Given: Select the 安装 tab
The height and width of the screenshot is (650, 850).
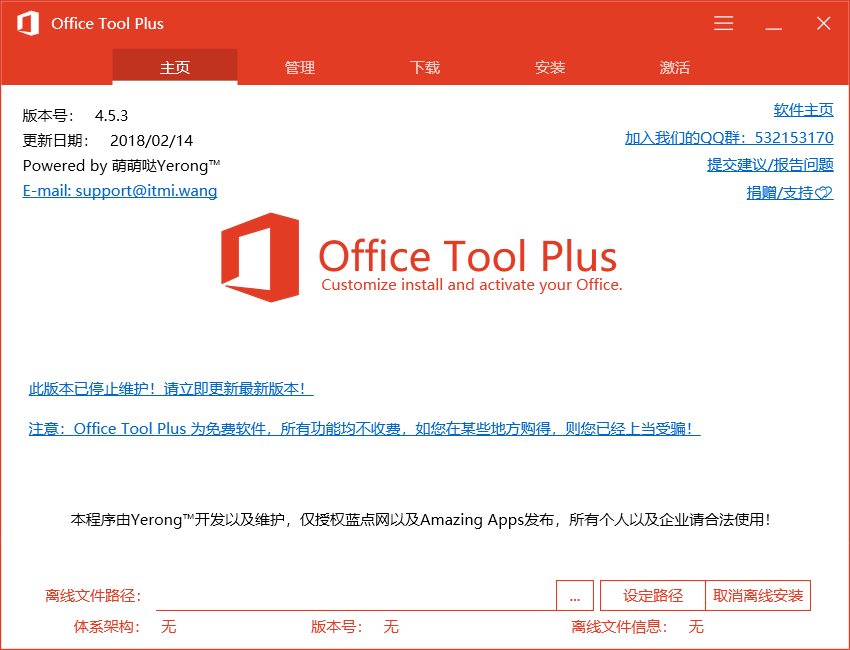Looking at the screenshot, I should point(550,68).
